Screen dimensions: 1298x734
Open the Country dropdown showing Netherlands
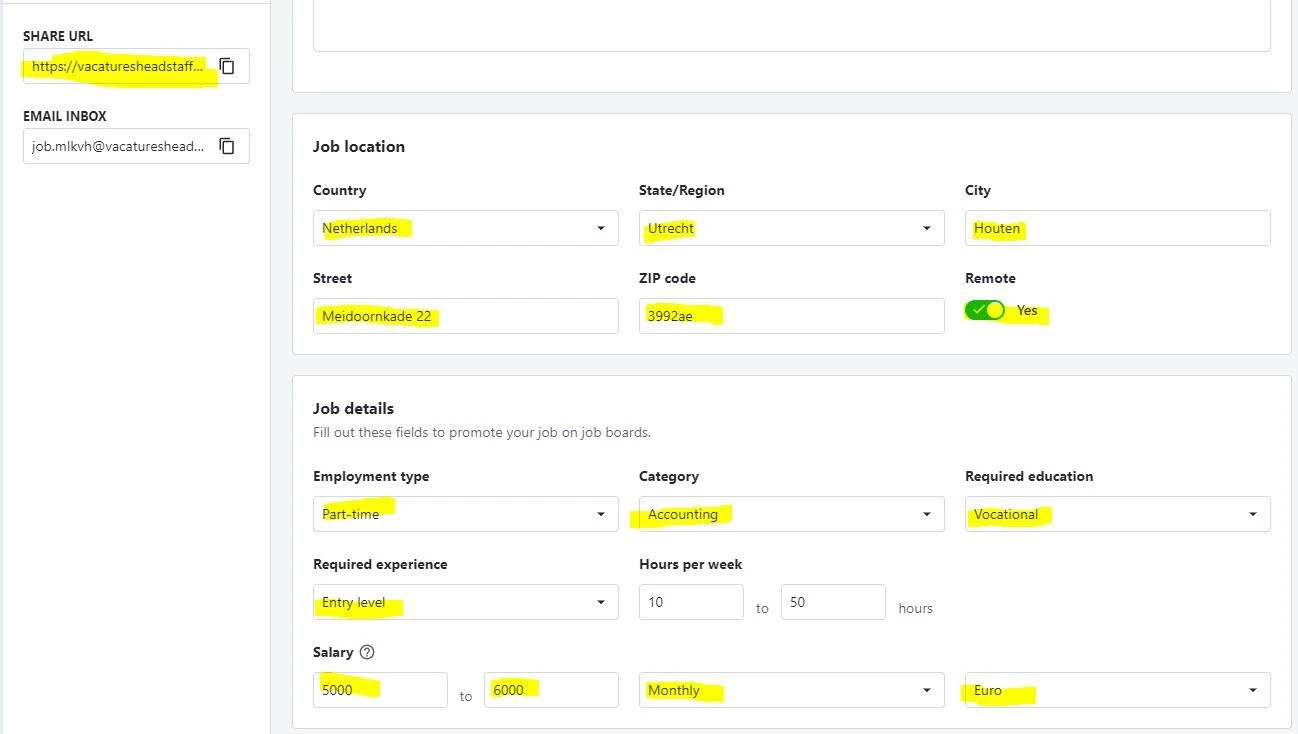(x=465, y=228)
